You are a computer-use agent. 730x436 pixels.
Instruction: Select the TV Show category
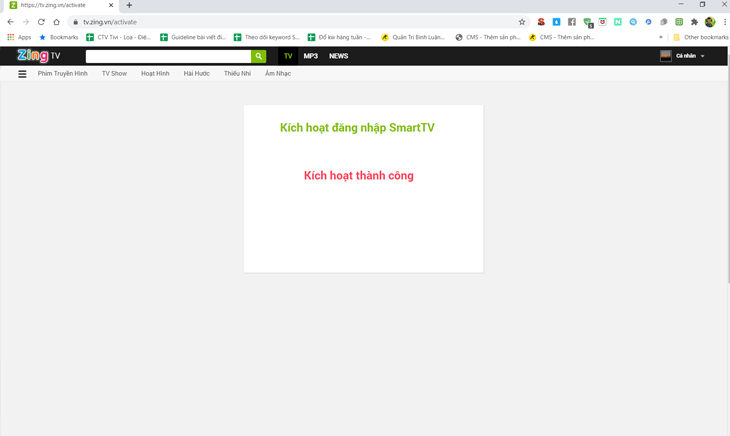coord(114,74)
